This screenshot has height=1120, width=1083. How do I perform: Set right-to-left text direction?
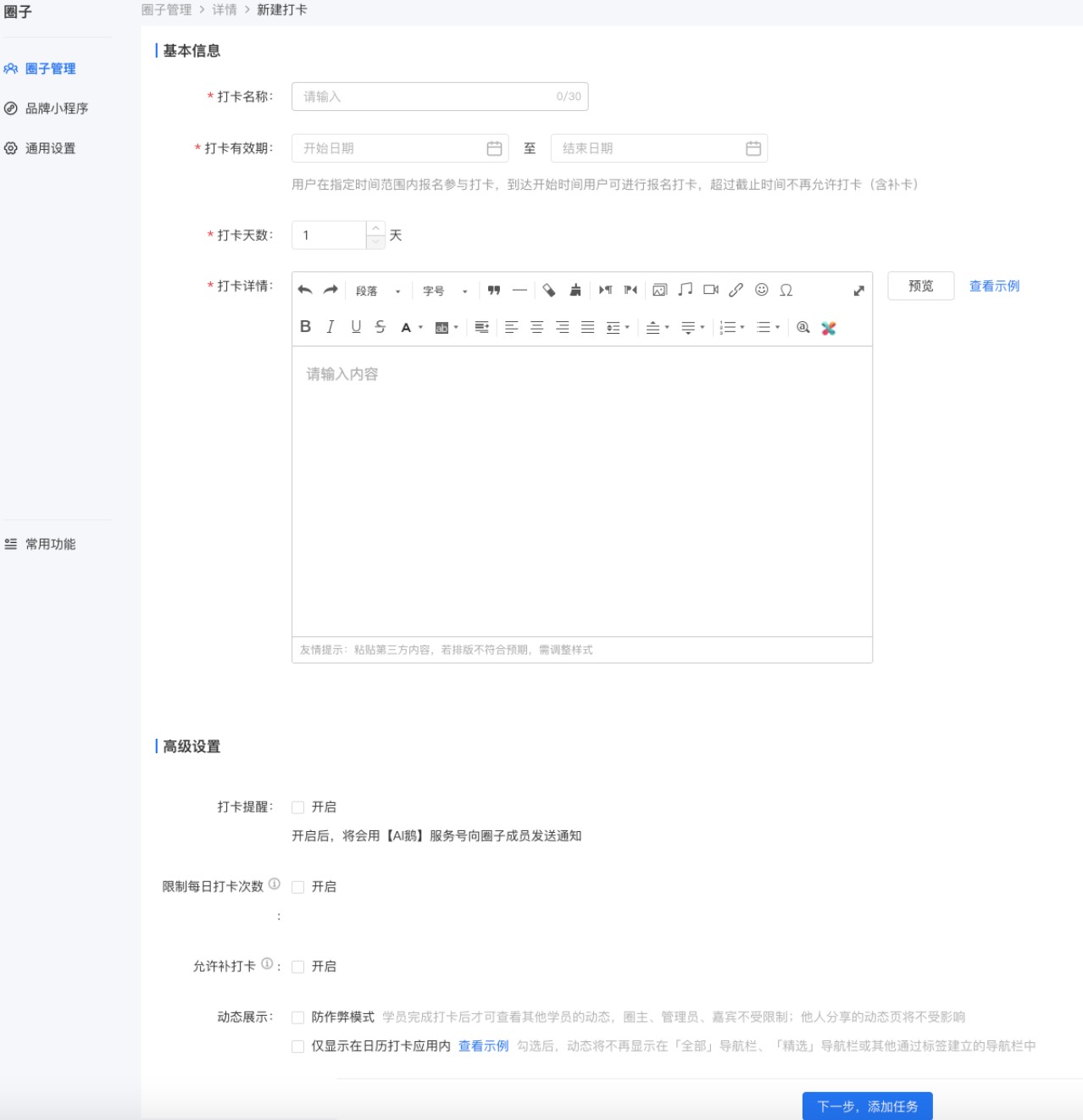click(630, 290)
